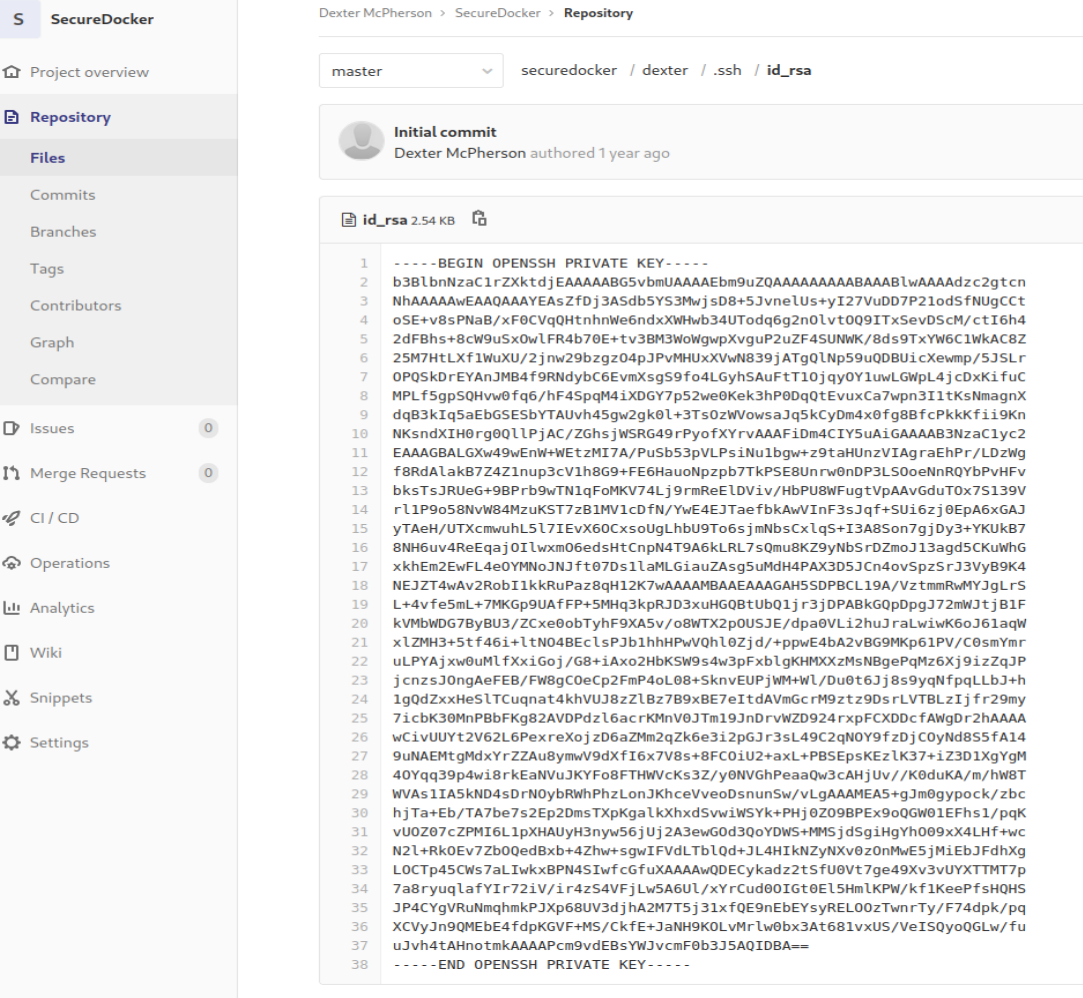Click the commit author avatar
Viewport: 1083px width, 998px height.
(361, 142)
